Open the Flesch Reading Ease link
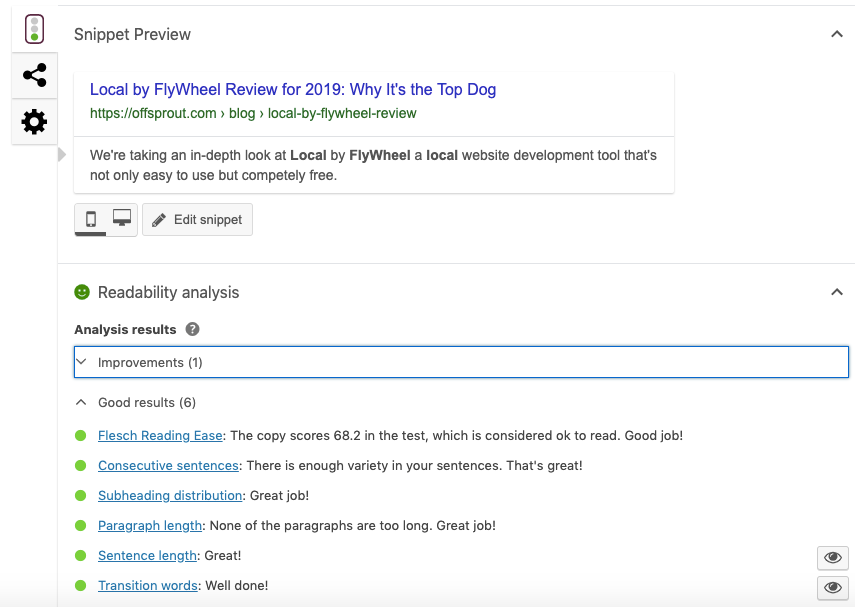Image resolution: width=855 pixels, height=607 pixels. coord(160,436)
